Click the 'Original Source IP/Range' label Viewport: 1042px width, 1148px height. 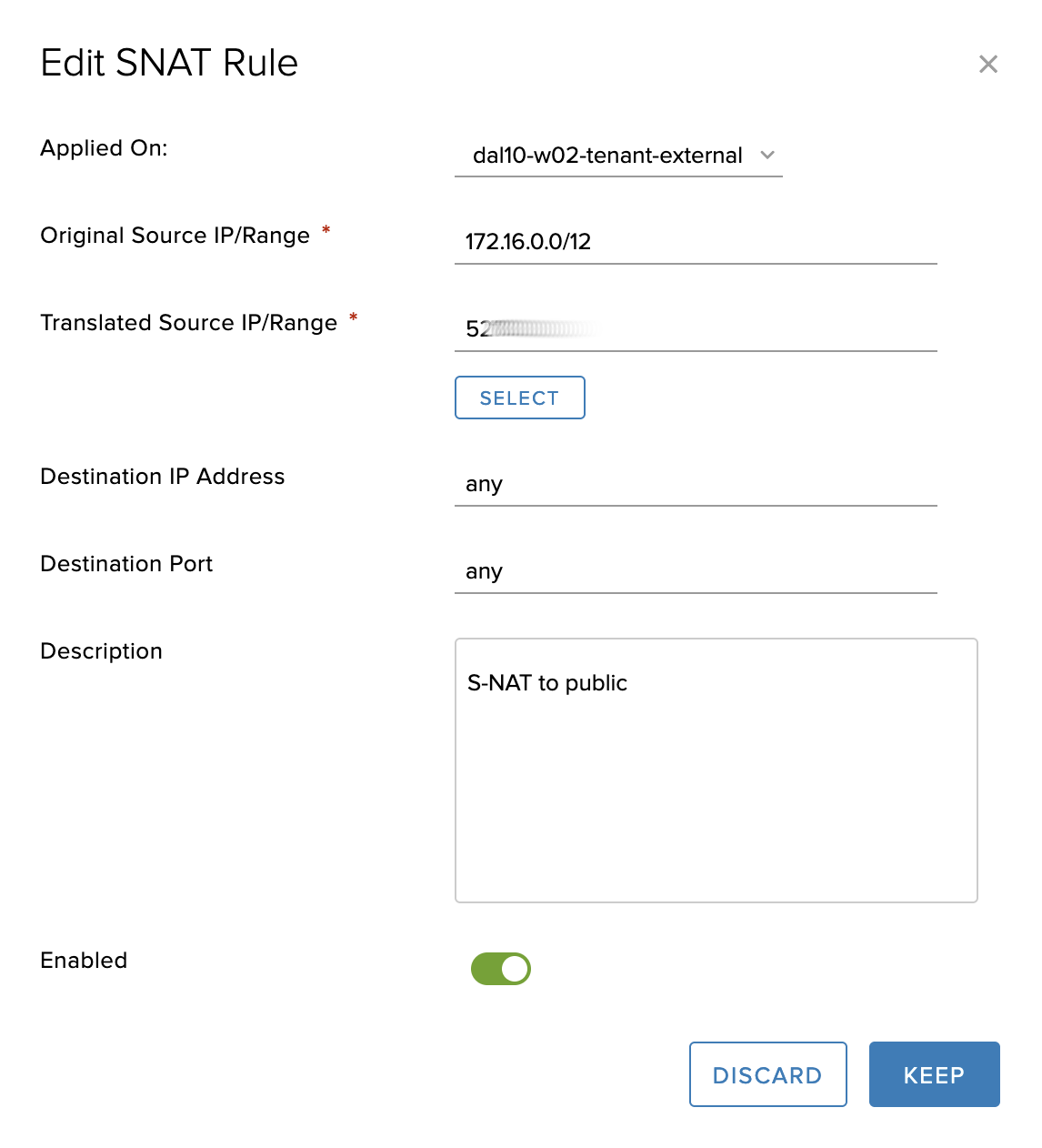(175, 236)
